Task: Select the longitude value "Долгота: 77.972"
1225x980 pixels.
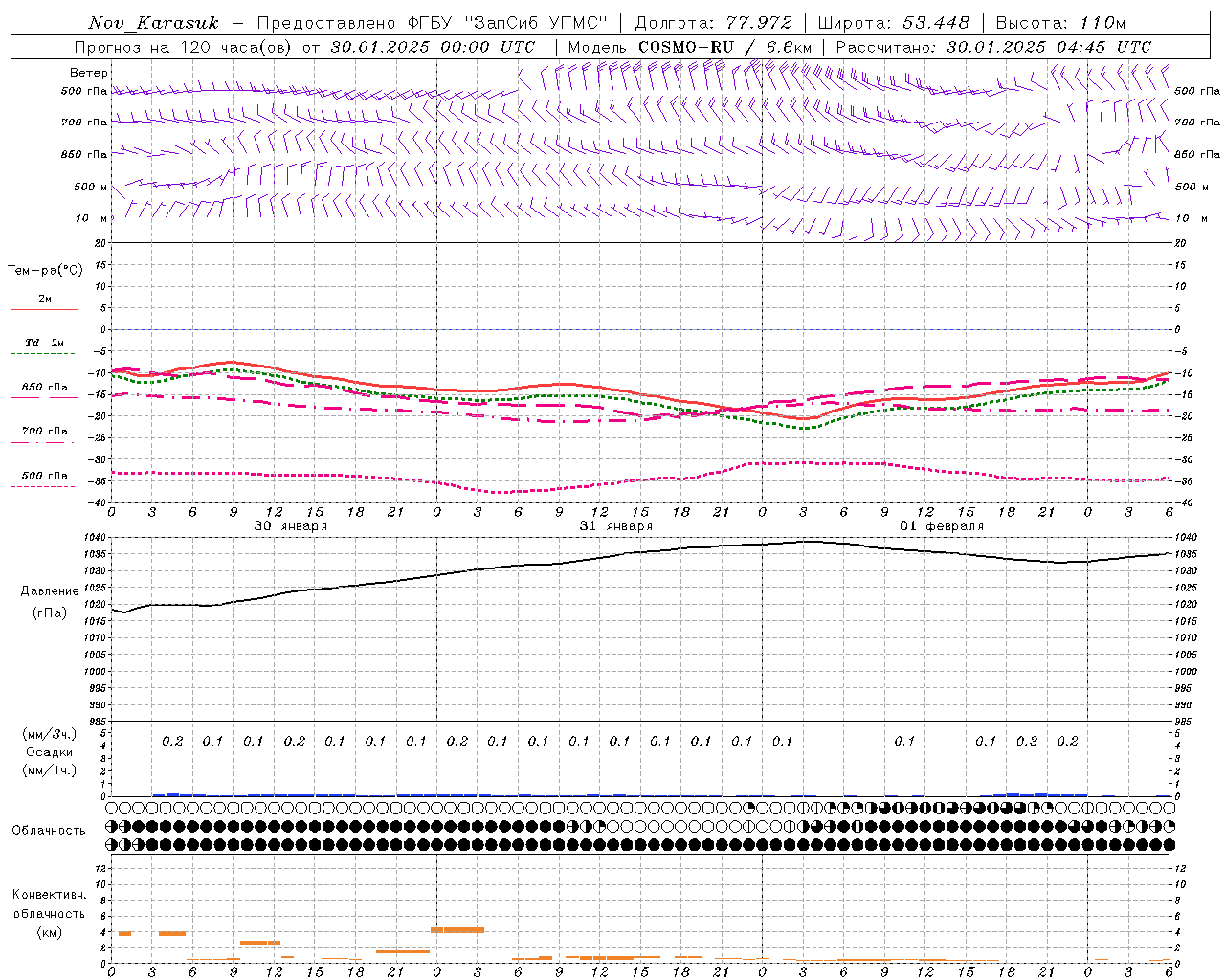Action: 713,23
